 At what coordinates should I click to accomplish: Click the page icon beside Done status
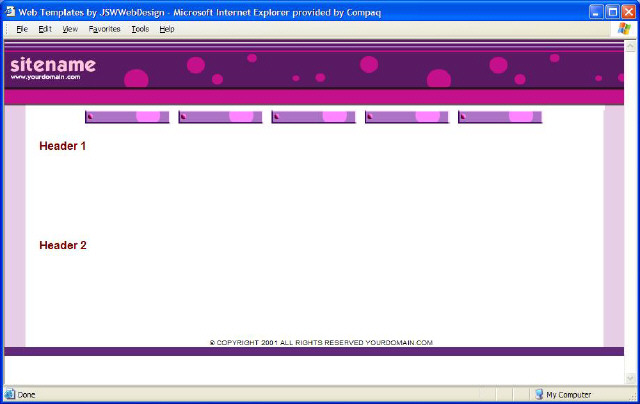point(10,395)
